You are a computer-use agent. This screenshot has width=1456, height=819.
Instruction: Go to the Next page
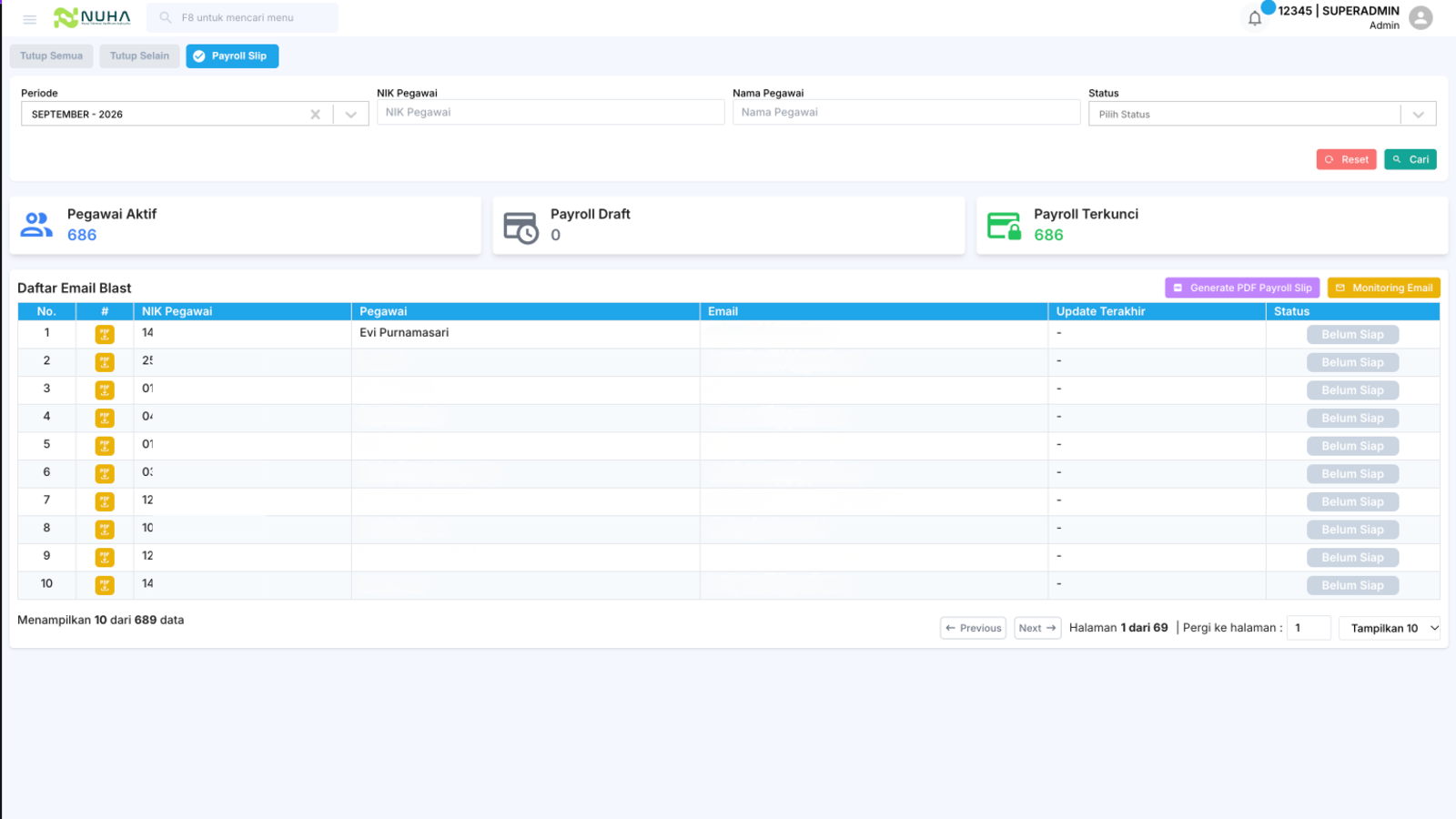click(x=1037, y=628)
